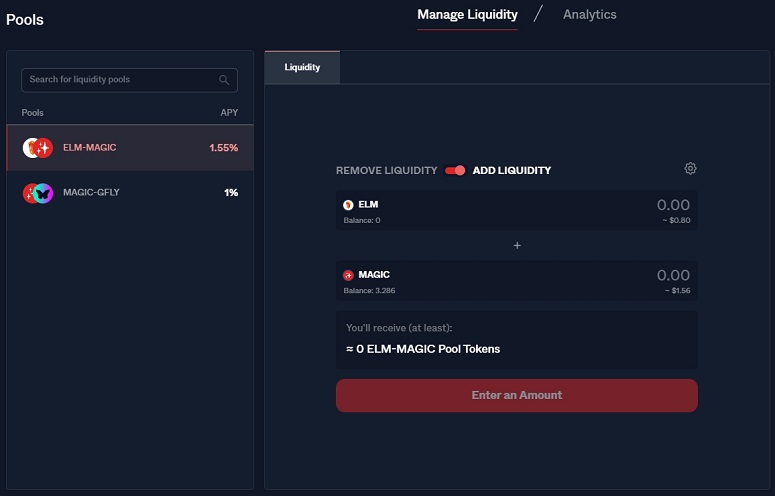
Task: Toggle the Remove/Add Liquidity switch
Action: (455, 170)
